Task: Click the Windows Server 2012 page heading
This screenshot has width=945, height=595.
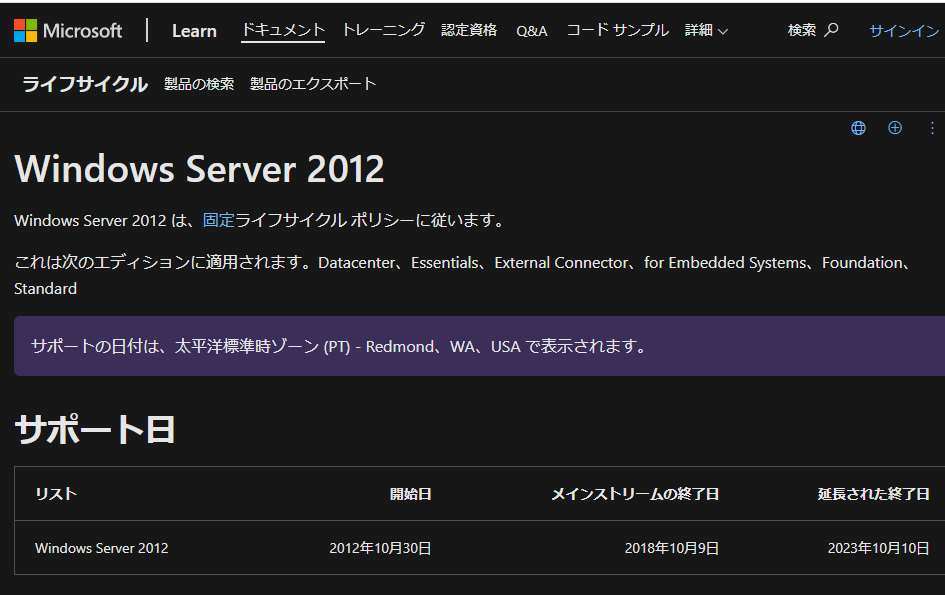Action: [x=199, y=168]
